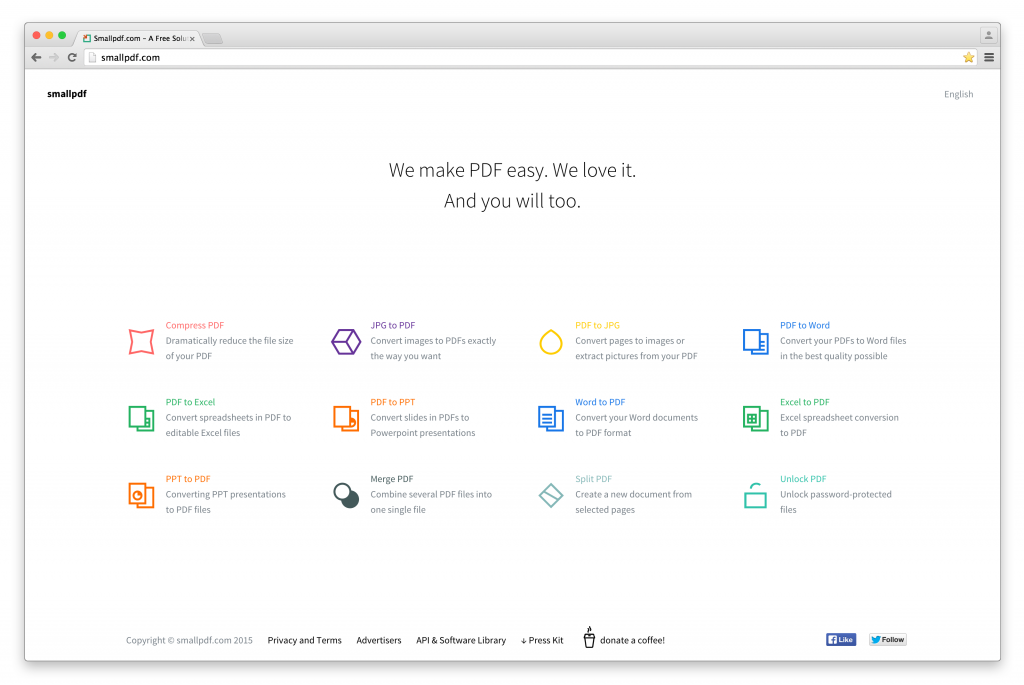The width and height of the screenshot is (1024, 685).
Task: Click the smallpdf logo
Action: [x=67, y=93]
